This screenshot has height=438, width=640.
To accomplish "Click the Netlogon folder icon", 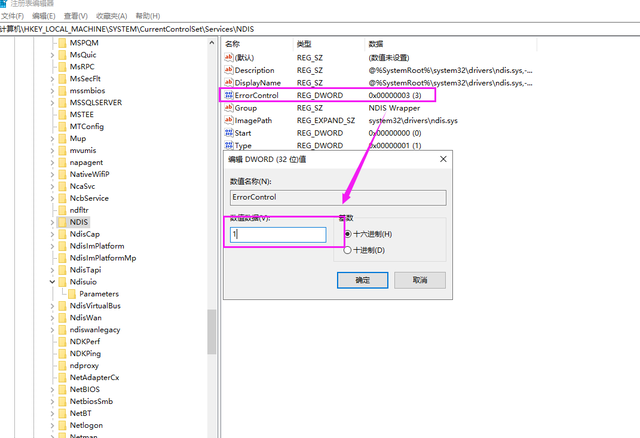I will pos(62,425).
